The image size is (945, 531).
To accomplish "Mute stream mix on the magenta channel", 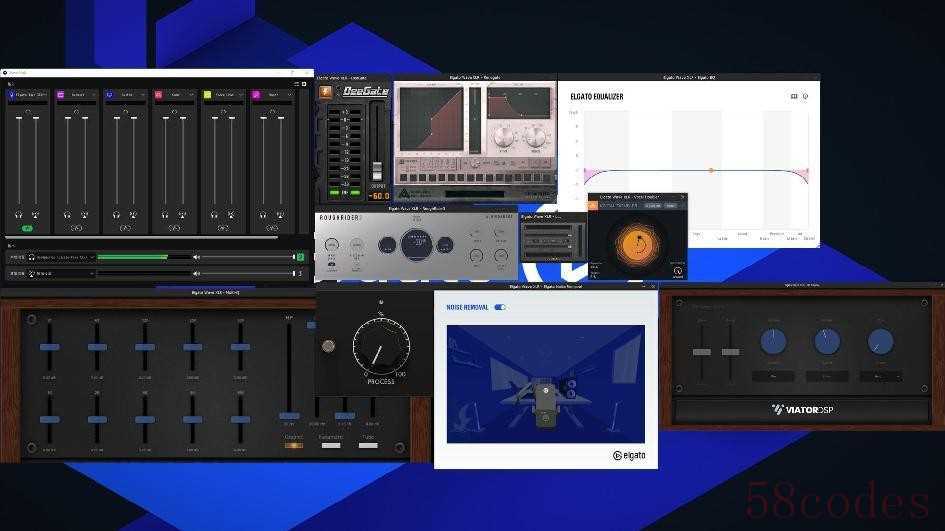I will (x=280, y=215).
